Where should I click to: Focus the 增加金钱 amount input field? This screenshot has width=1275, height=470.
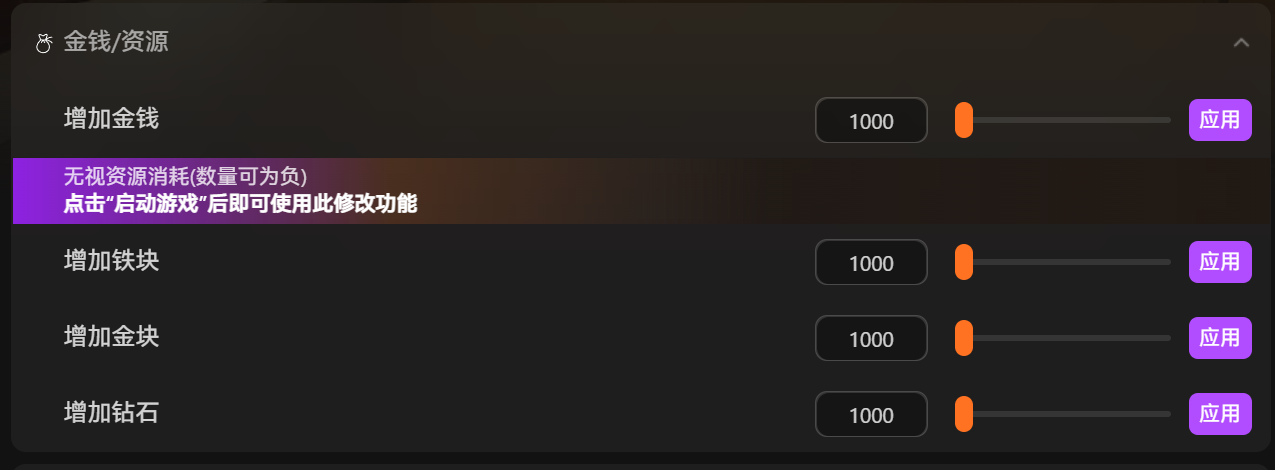point(871,121)
